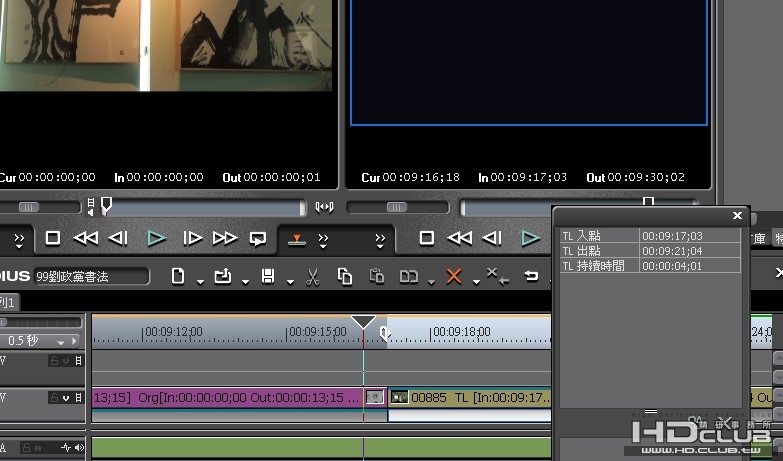Click the In point marker on the timeline ruler
The height and width of the screenshot is (461, 783).
pos(385,333)
